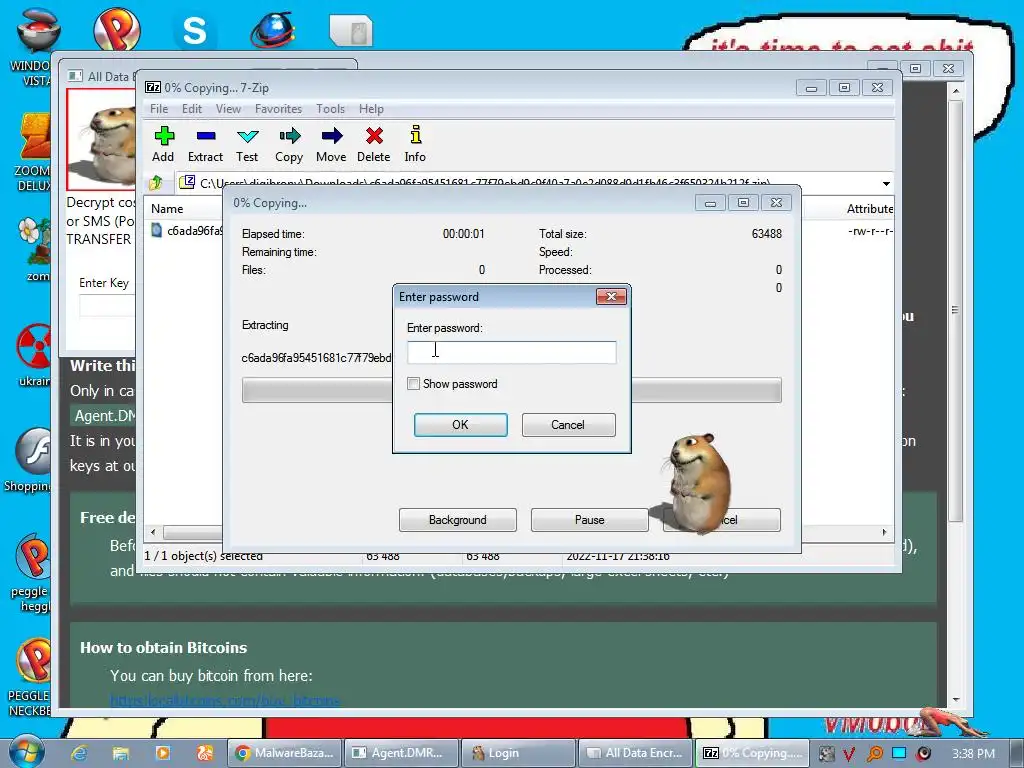Click the red V tray icon
The height and width of the screenshot is (768, 1024).
(849, 754)
